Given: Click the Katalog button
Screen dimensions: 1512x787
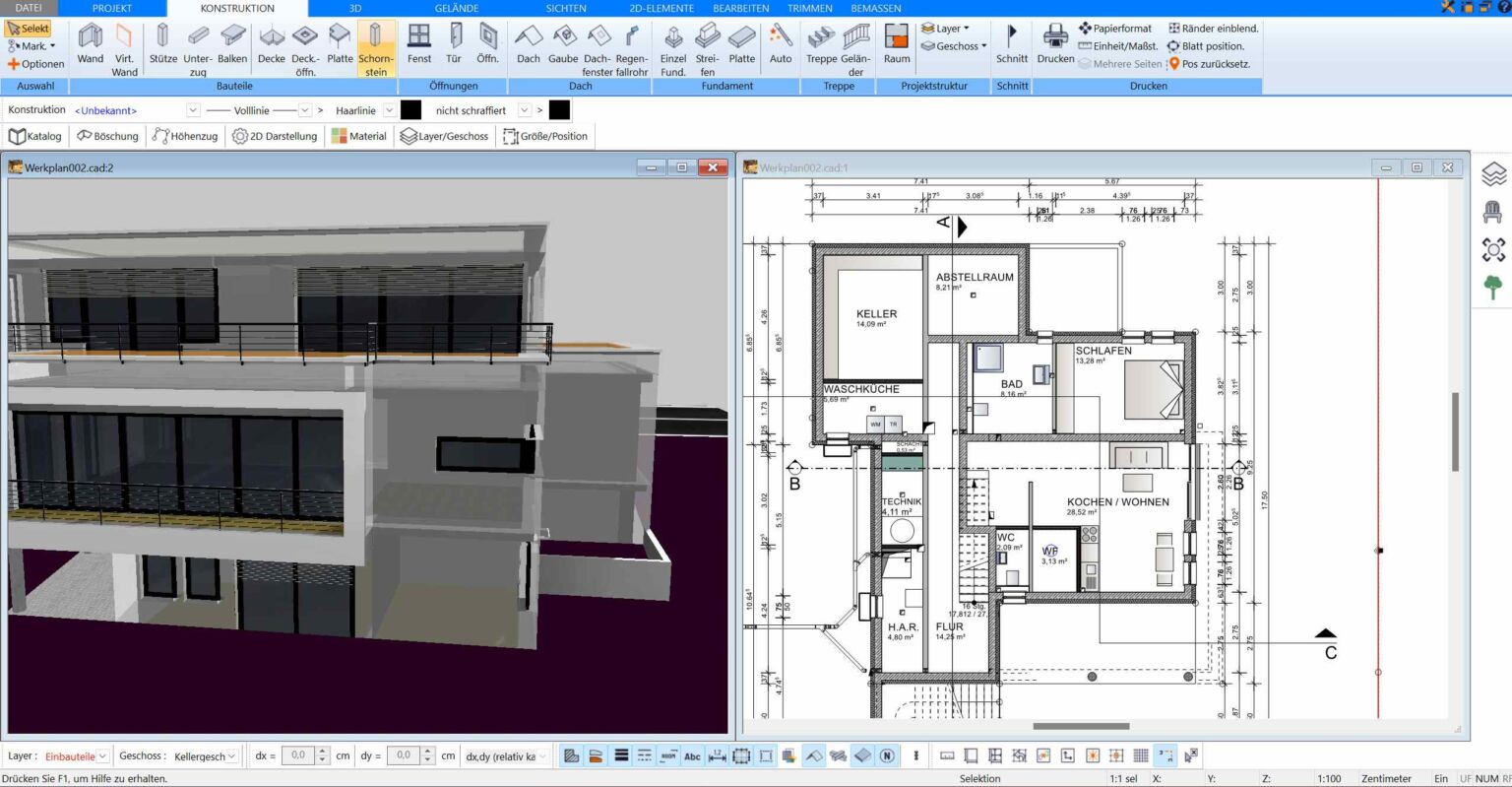Looking at the screenshot, I should (x=35, y=136).
